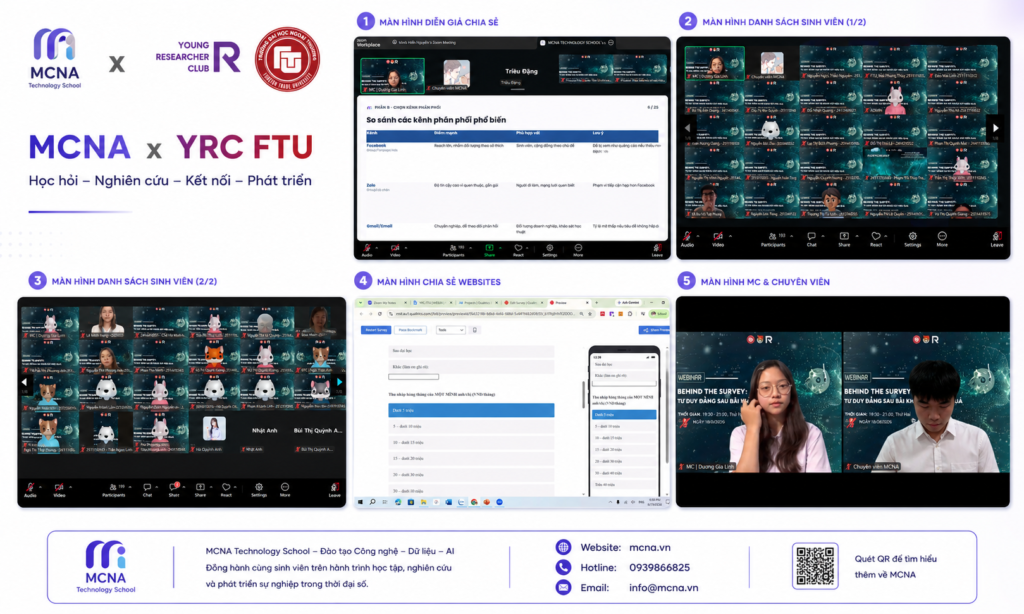Viewport: 1024px width, 614px height.
Task: Click Leave in screen 1 Zoom toolbar
Action: (x=657, y=250)
